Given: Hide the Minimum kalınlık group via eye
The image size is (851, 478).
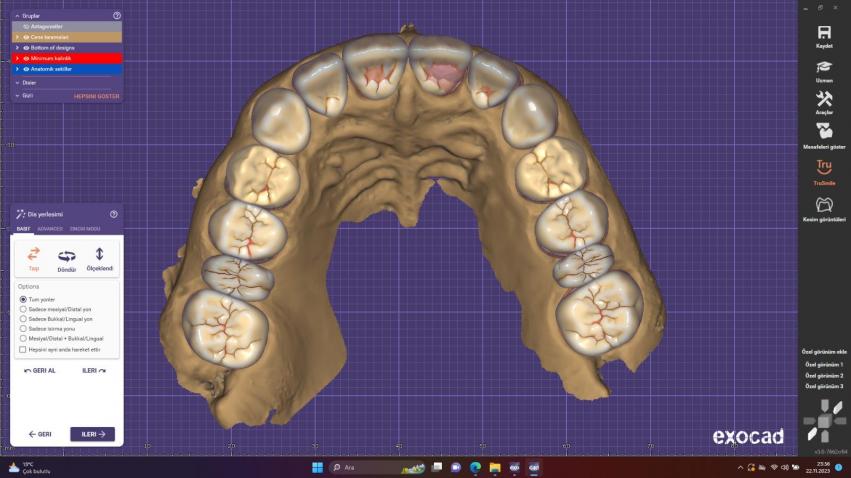Looking at the screenshot, I should (x=25, y=58).
